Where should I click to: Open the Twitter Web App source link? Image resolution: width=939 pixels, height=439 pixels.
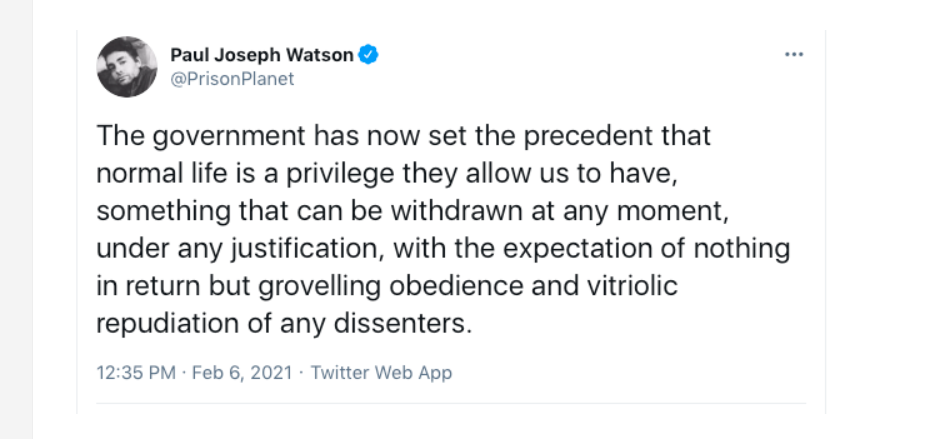coord(381,373)
